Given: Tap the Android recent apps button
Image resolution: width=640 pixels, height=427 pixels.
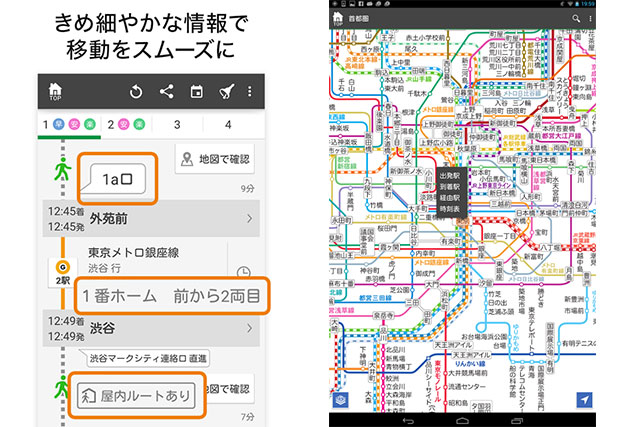Looking at the screenshot, I should [517, 420].
